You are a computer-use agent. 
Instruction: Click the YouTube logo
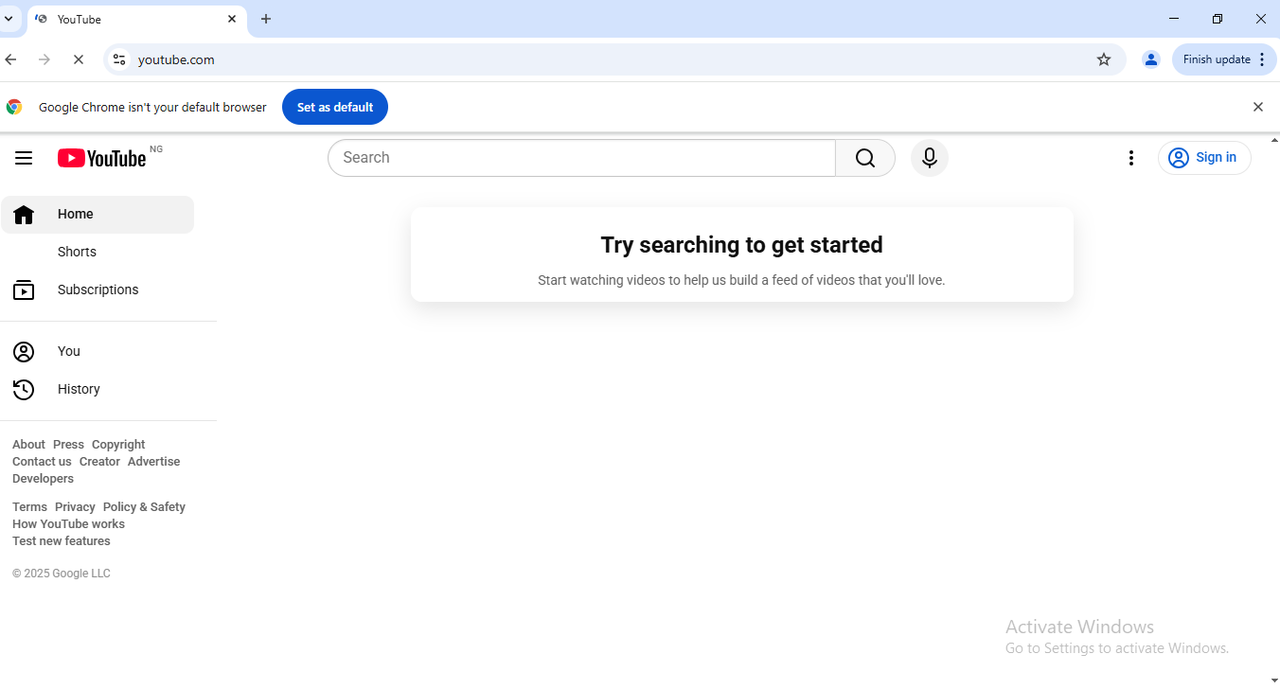102,158
